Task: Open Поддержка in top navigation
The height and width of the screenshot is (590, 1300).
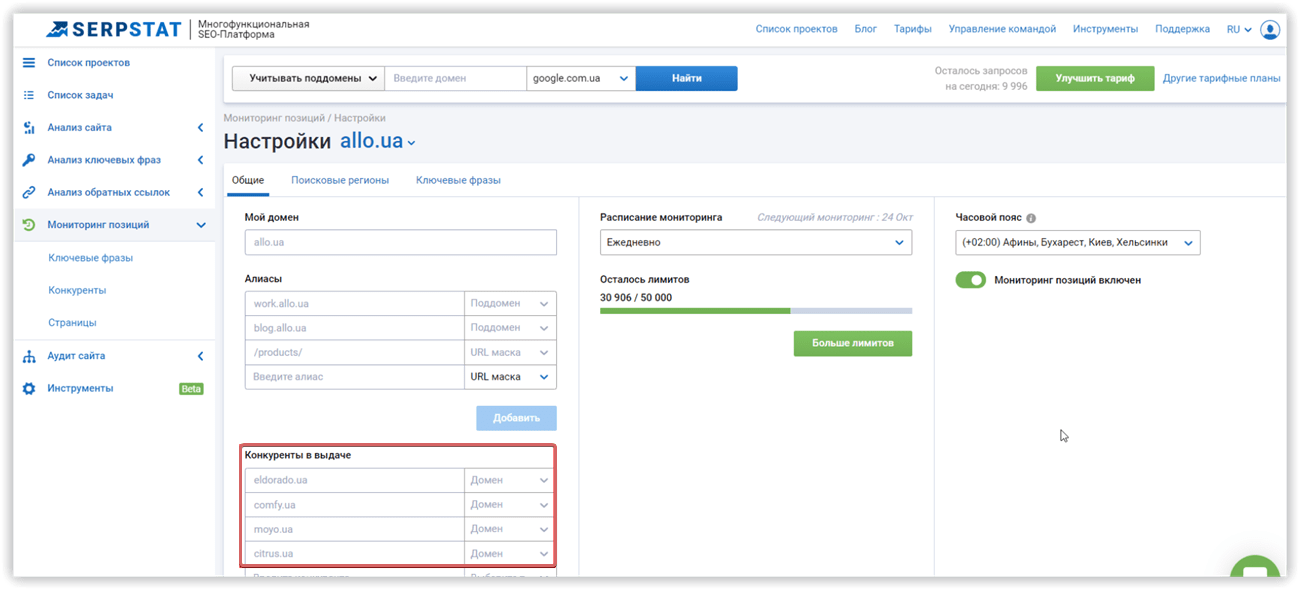Action: (1182, 29)
